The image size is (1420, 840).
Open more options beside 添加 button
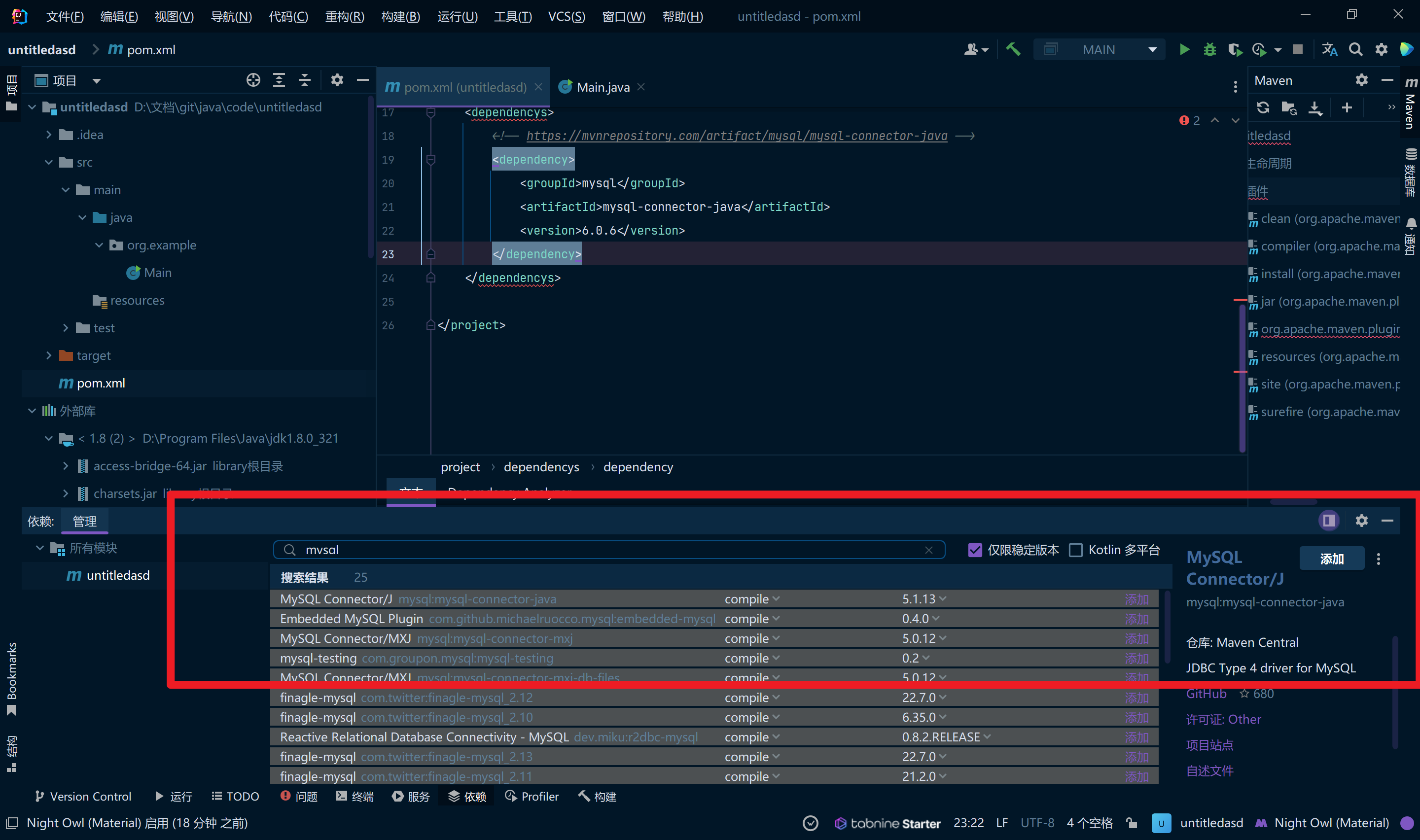[1379, 559]
